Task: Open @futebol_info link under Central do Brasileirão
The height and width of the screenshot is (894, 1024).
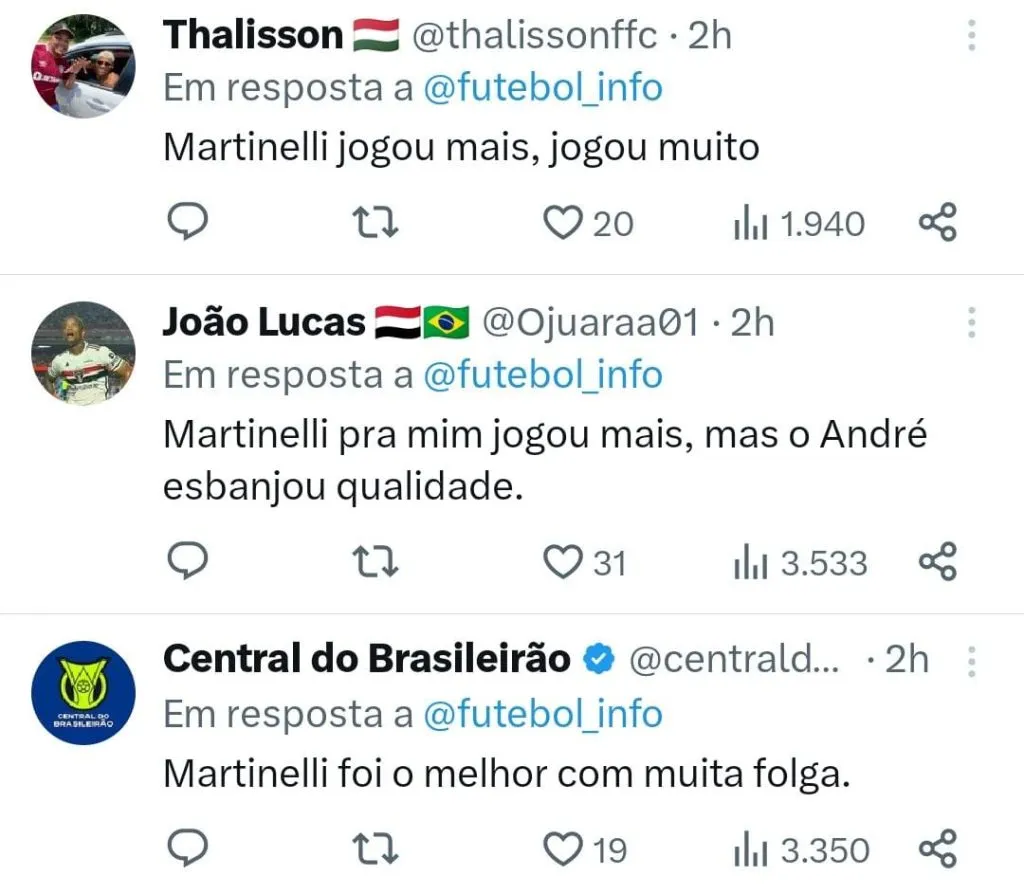Action: [x=543, y=714]
